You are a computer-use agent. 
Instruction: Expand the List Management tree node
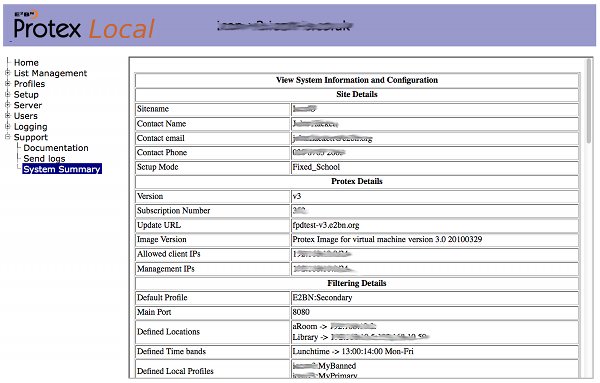[8, 73]
